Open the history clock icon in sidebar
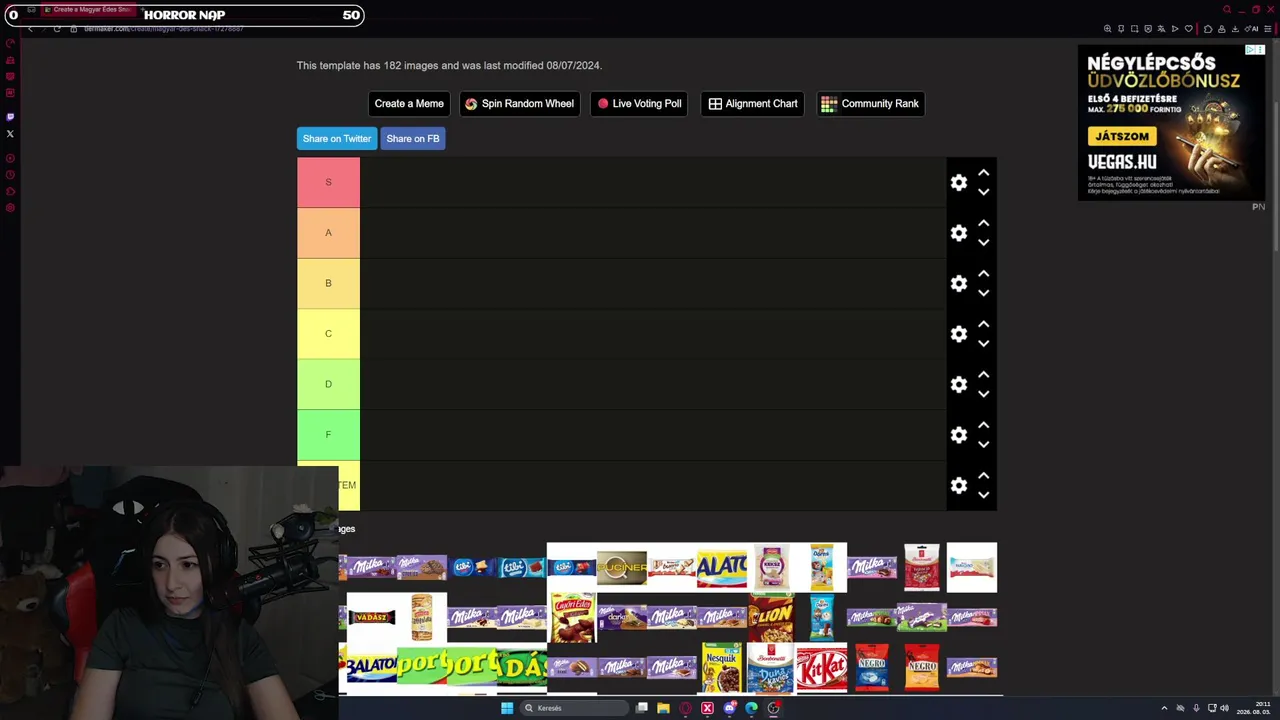 click(x=10, y=175)
